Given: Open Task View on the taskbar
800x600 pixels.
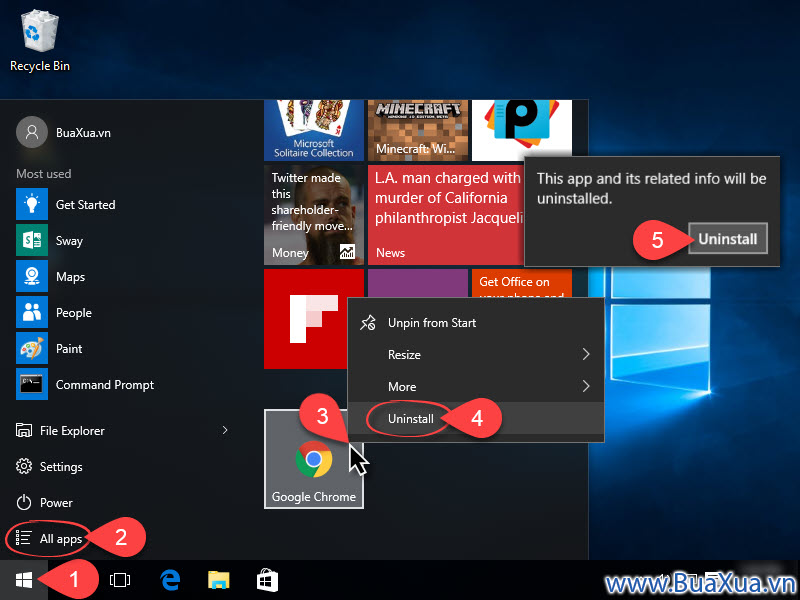Looking at the screenshot, I should [x=120, y=580].
